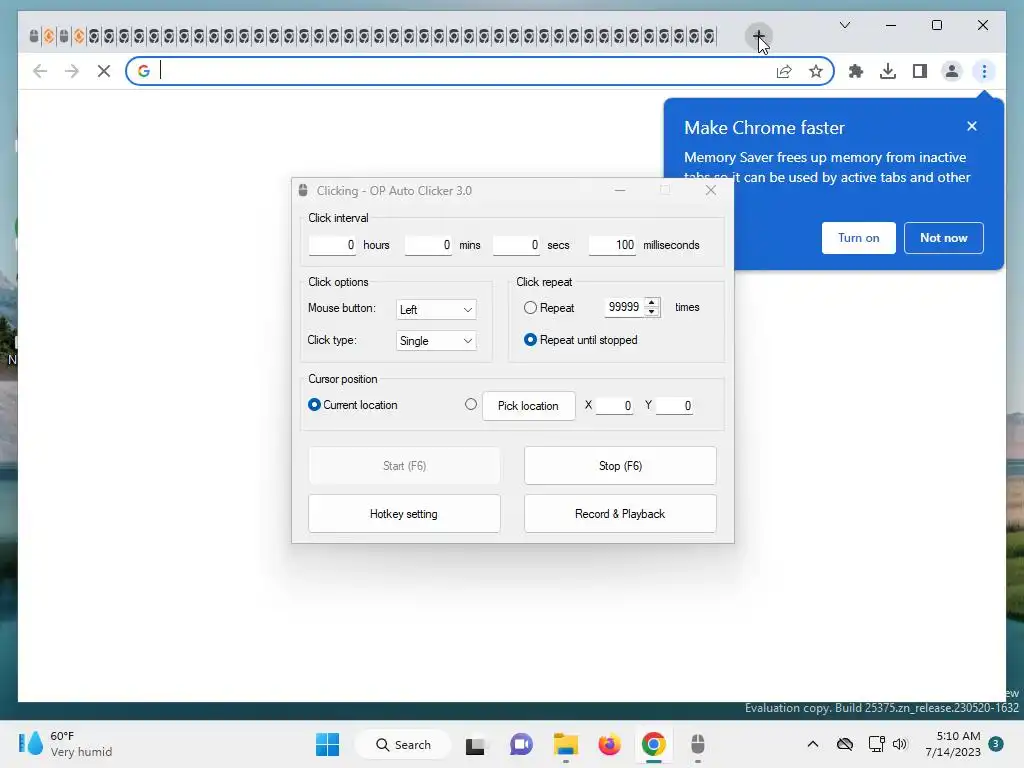The height and width of the screenshot is (768, 1024).
Task: Increase repeat count with up arrow
Action: coord(651,302)
